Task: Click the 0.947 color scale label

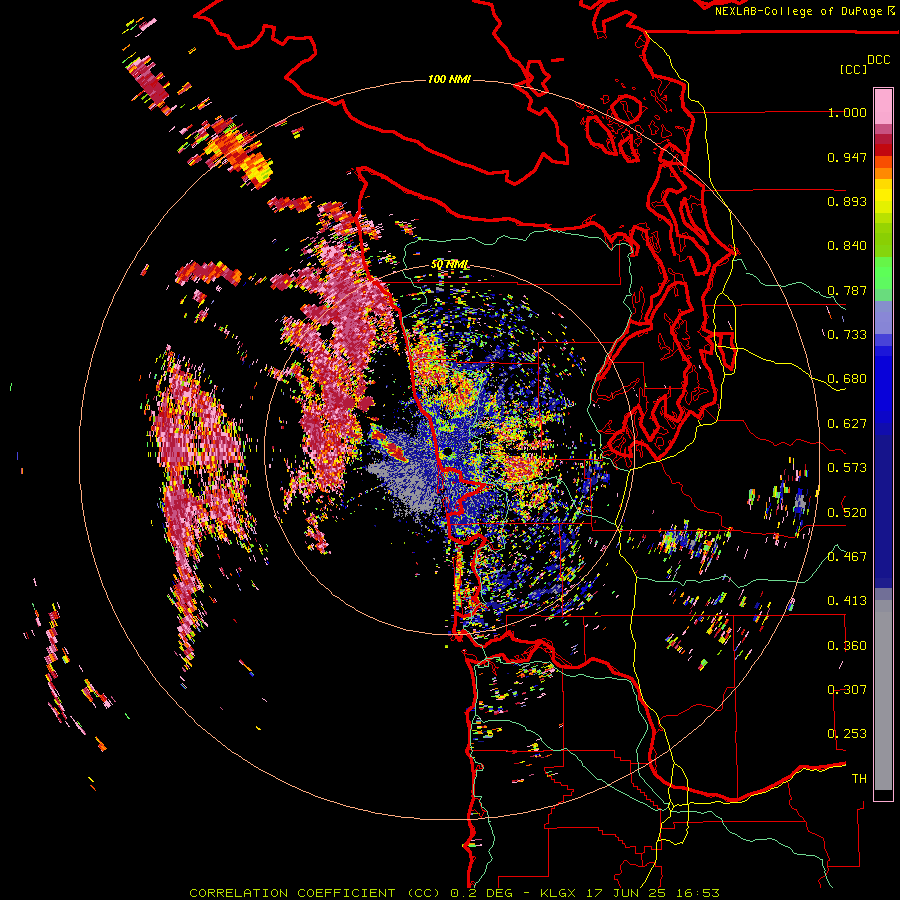Action: pyautogui.click(x=847, y=157)
